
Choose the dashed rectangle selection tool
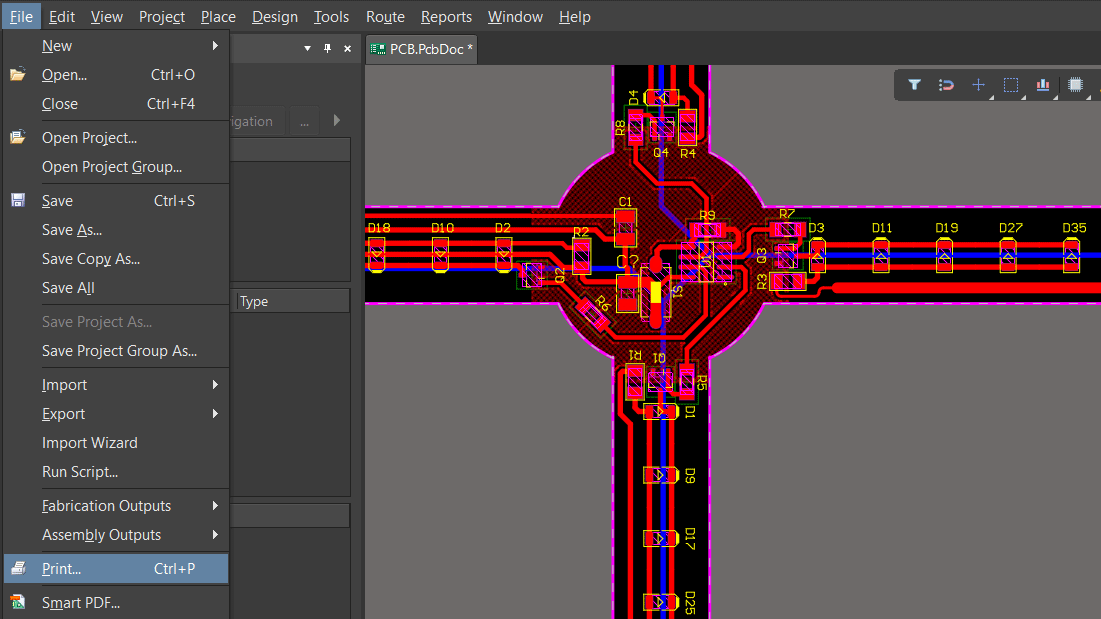click(1011, 85)
